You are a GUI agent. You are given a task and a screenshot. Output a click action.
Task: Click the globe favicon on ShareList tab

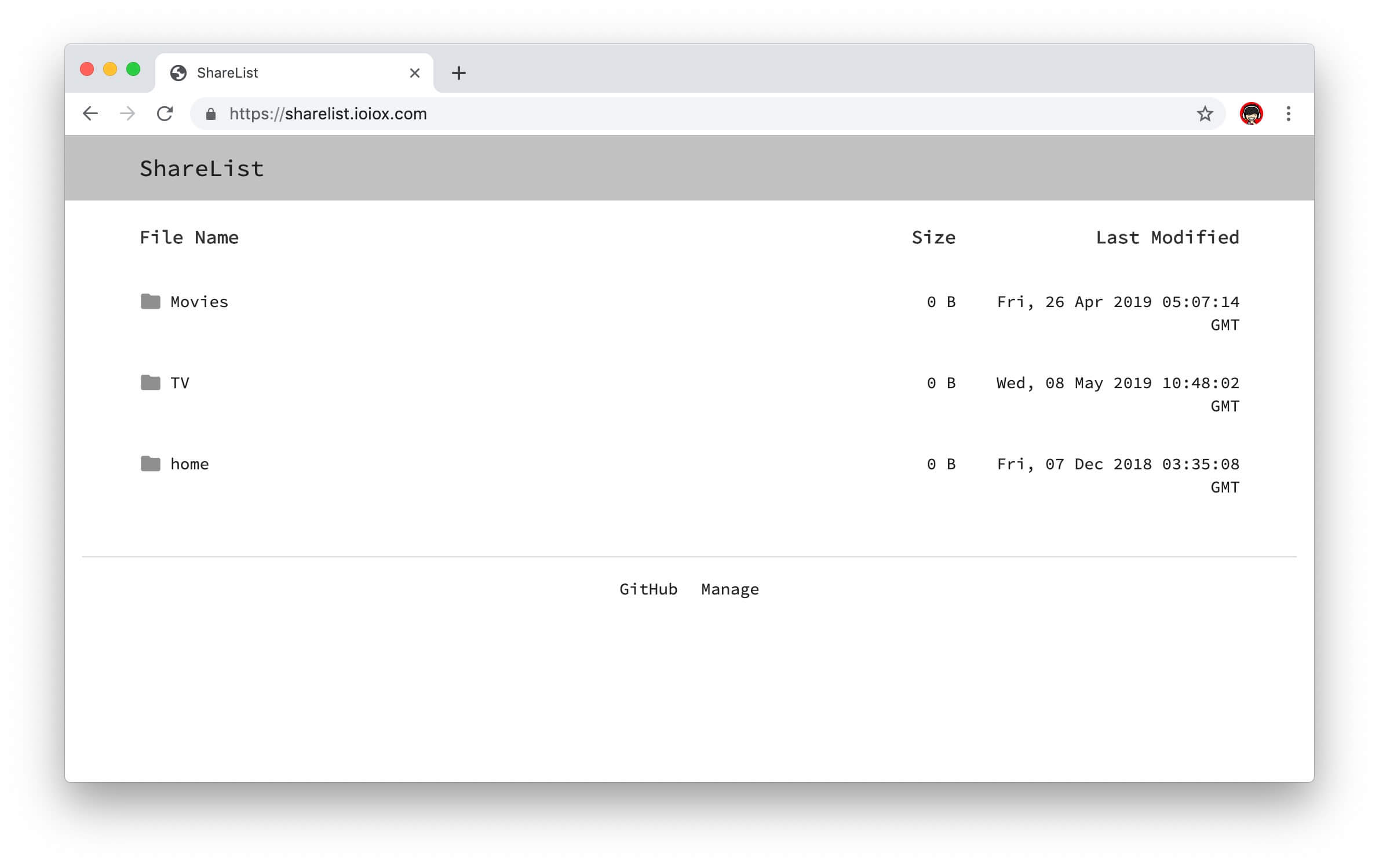[x=178, y=73]
